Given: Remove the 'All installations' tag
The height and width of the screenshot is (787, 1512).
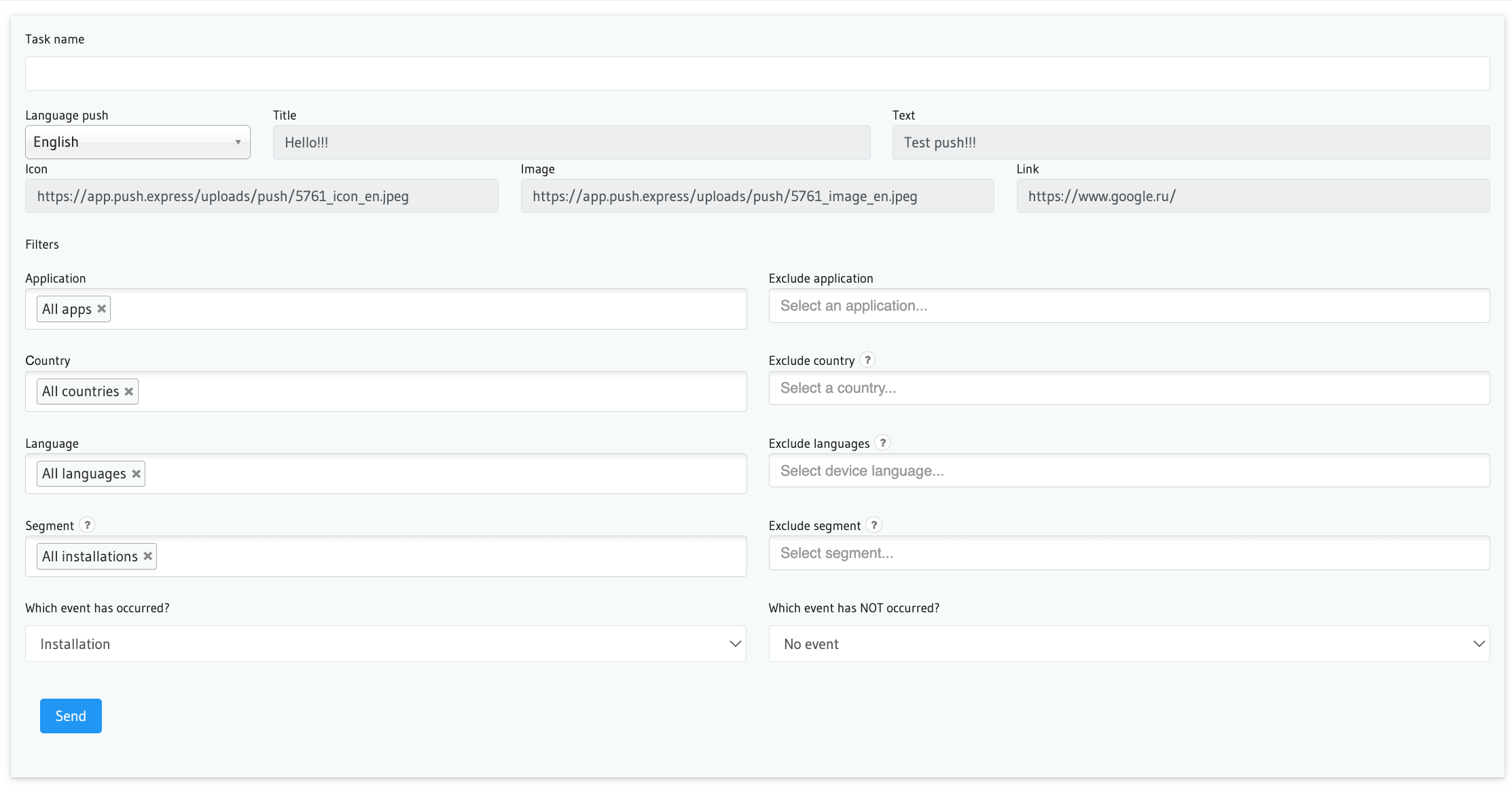Looking at the screenshot, I should point(148,557).
